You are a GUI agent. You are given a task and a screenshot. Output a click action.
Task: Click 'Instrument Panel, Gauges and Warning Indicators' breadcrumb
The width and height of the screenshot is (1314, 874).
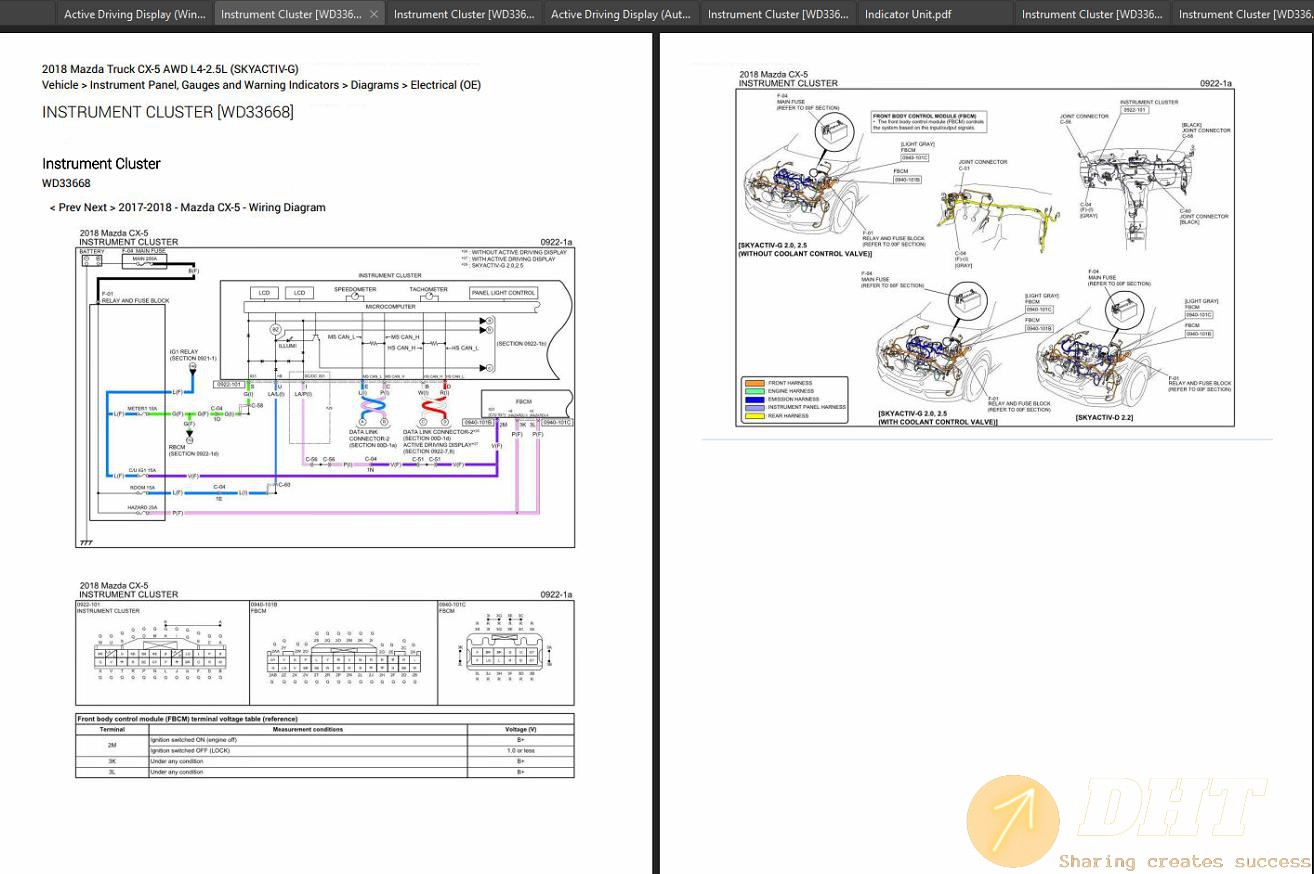pyautogui.click(x=215, y=85)
